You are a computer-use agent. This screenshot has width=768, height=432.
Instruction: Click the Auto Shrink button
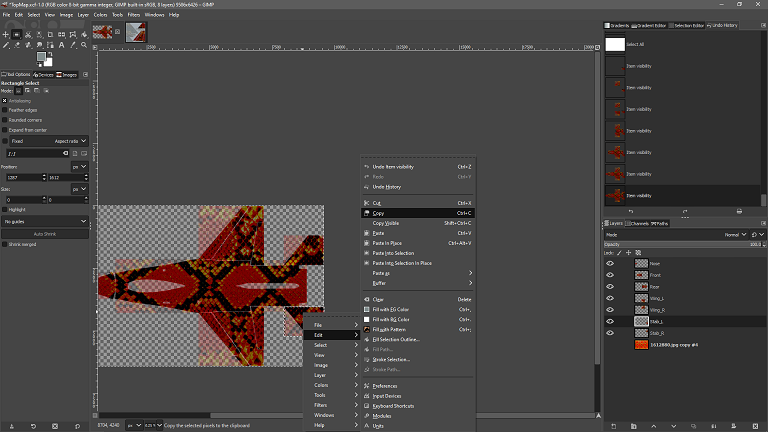[45, 233]
